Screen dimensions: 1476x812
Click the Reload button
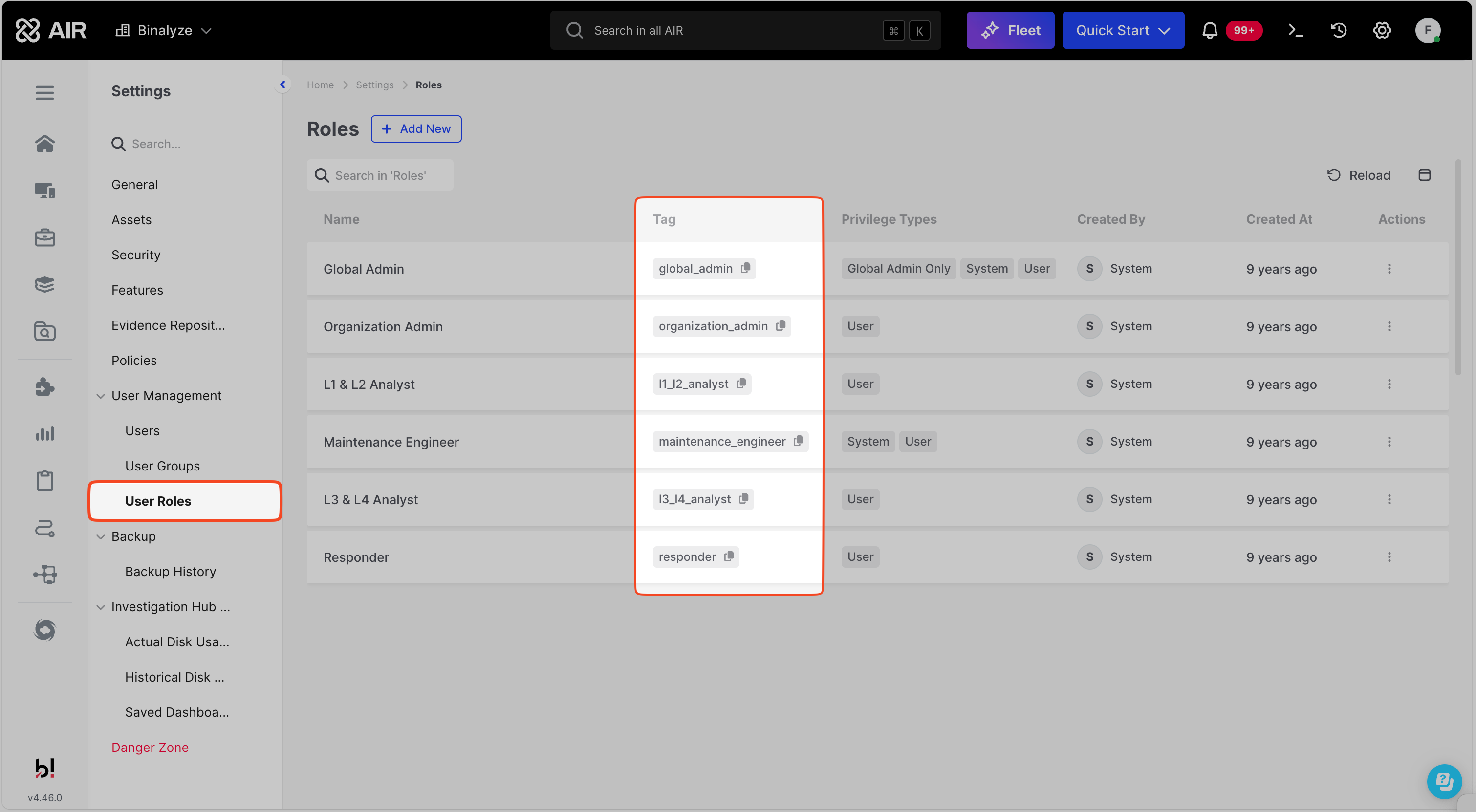tap(1359, 175)
